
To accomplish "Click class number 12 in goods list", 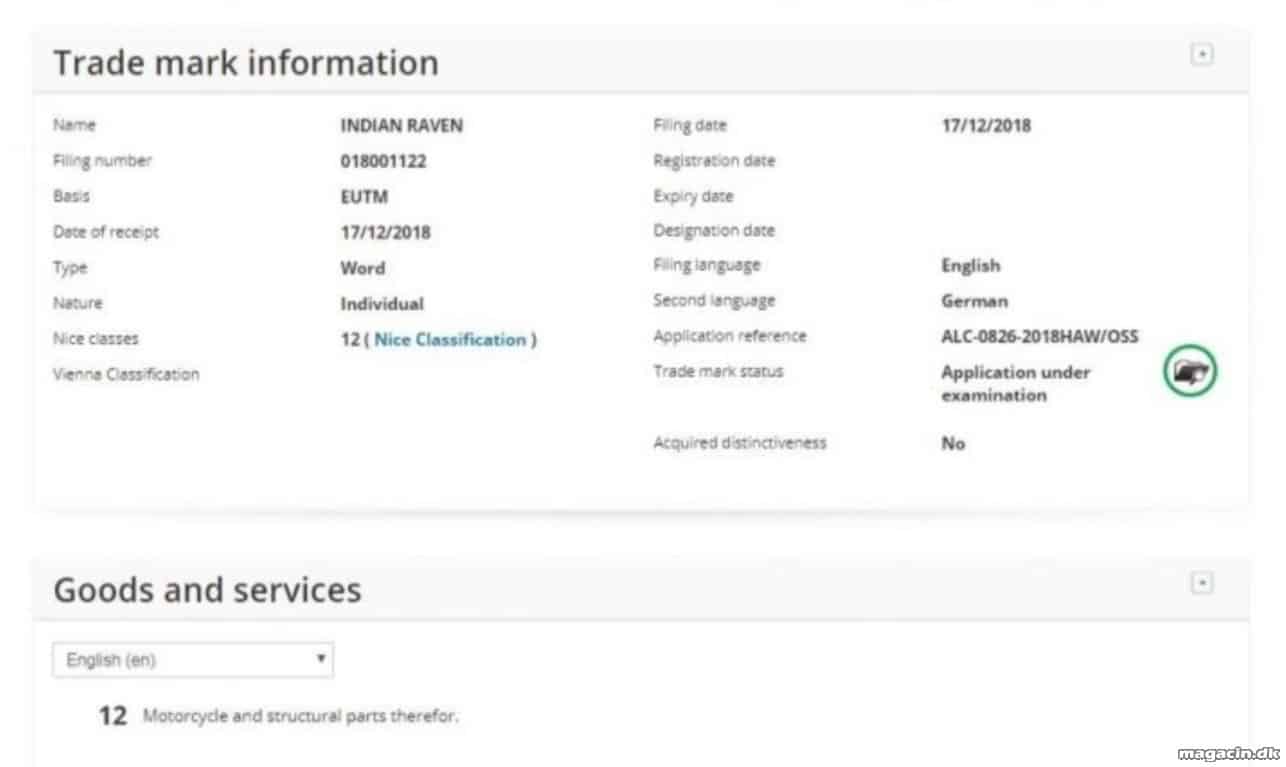I will (113, 716).
